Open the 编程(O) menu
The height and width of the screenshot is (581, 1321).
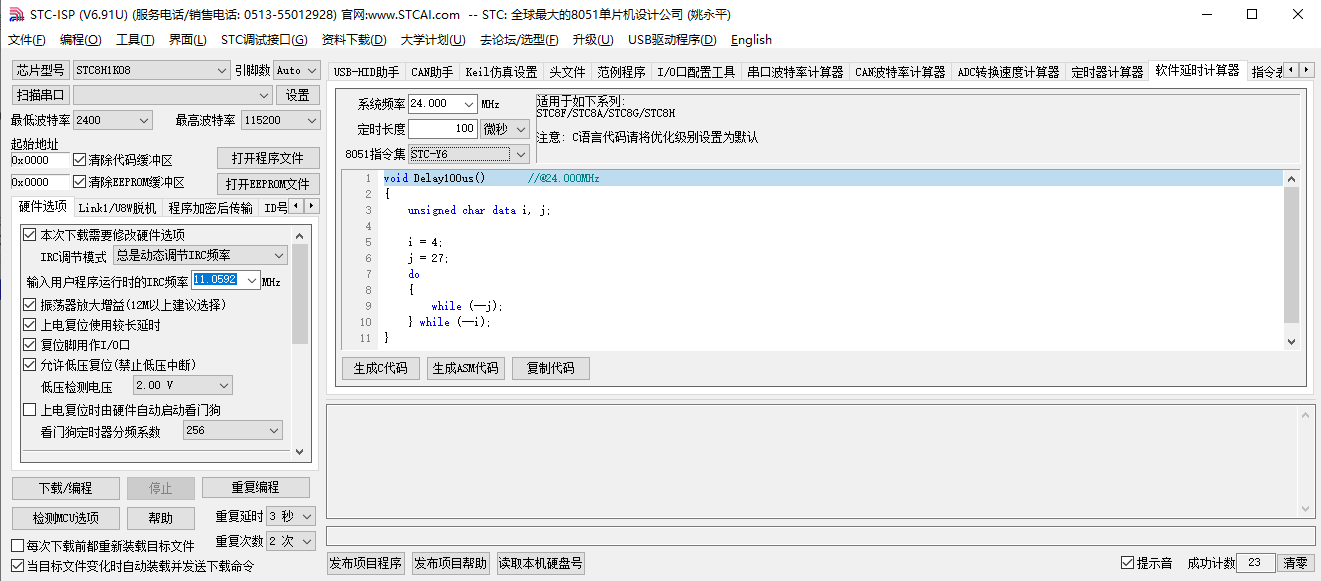(x=80, y=40)
